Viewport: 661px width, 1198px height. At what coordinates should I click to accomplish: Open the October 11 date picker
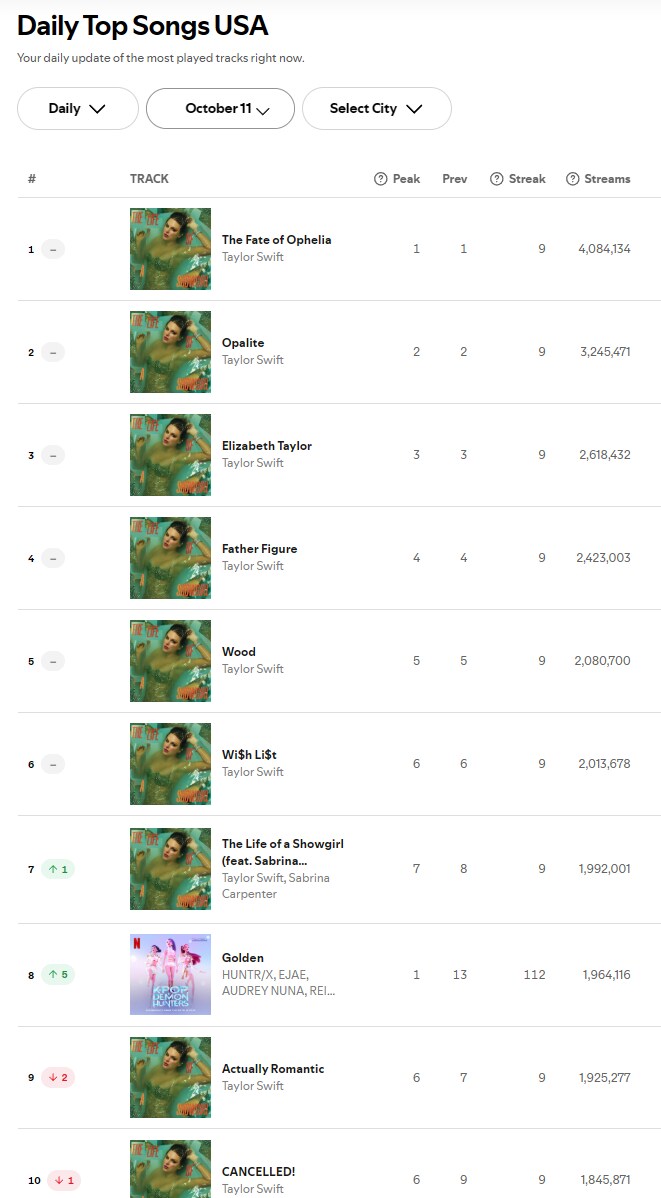tap(220, 109)
